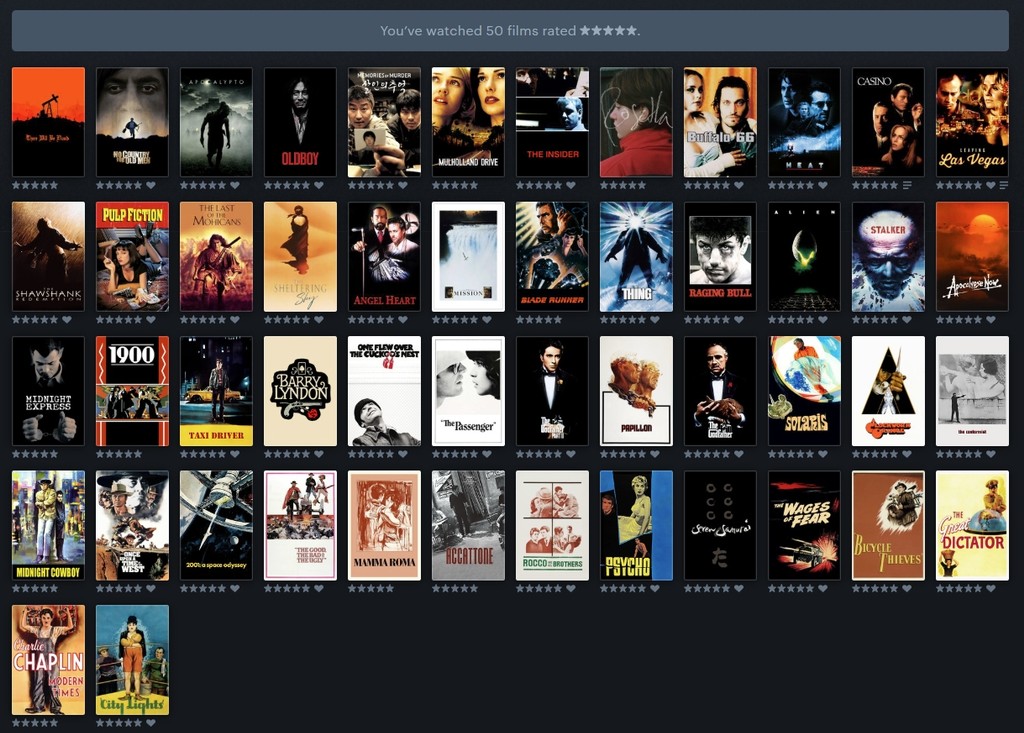
Task: Open the Papillon poster
Action: (x=636, y=391)
